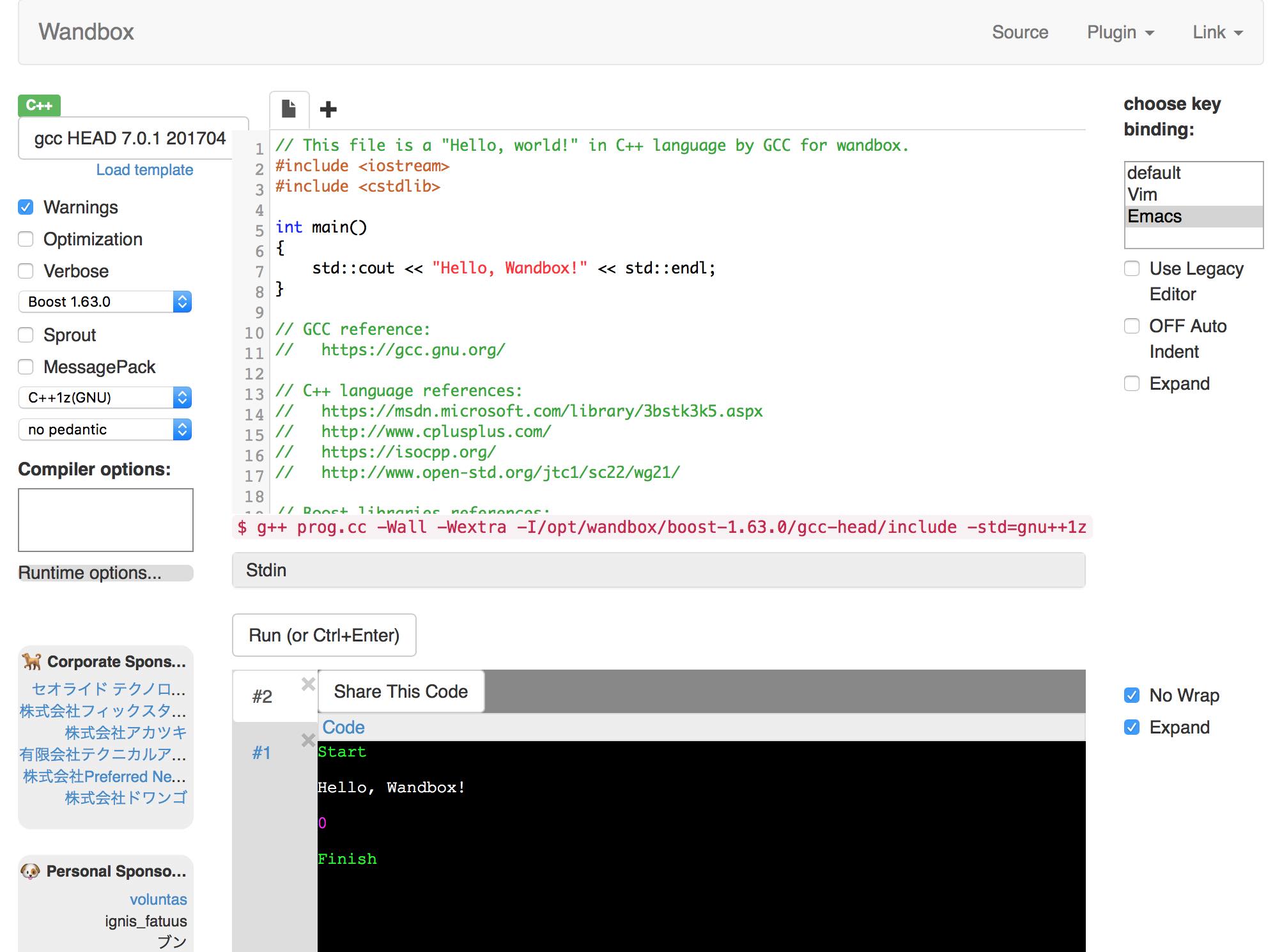Click the Share This Code button
Viewport: 1282px width, 952px height.
click(400, 691)
